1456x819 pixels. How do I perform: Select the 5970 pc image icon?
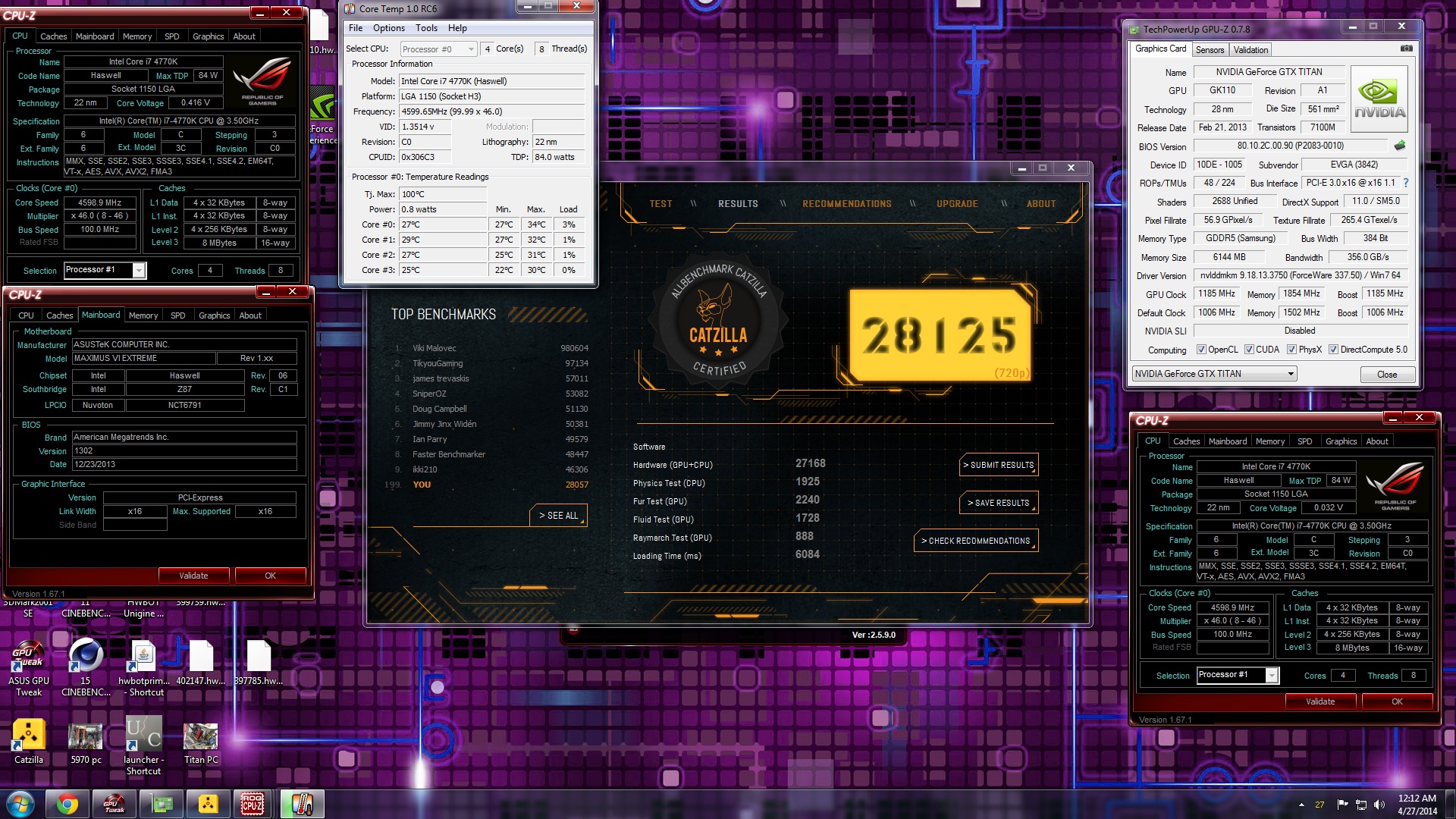coord(86,742)
